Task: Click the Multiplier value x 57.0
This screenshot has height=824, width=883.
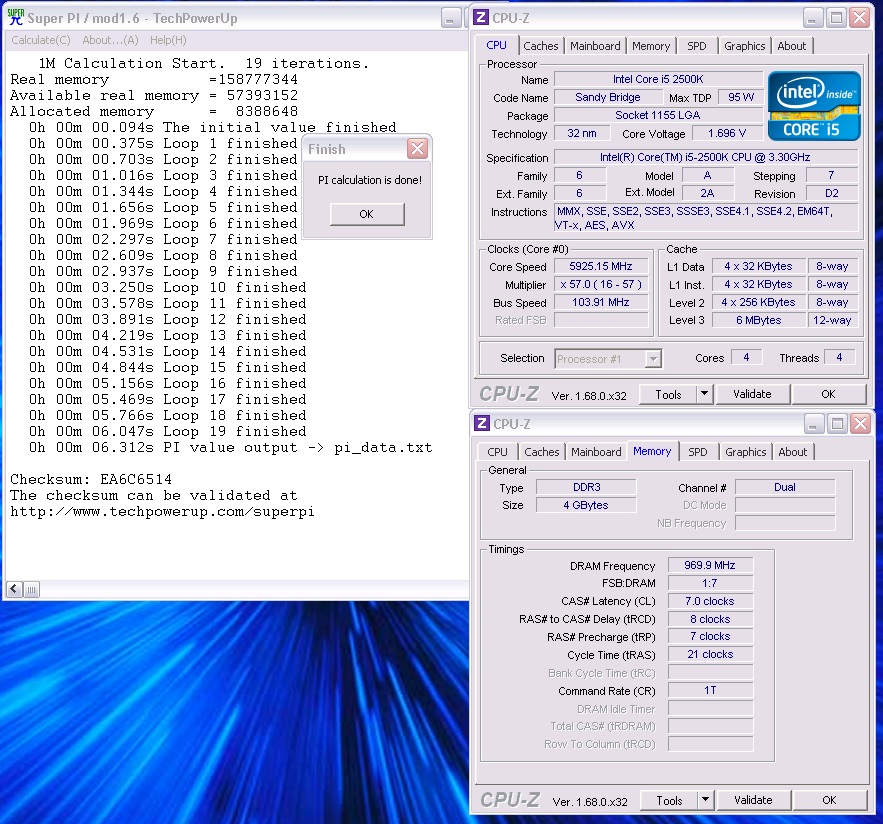Action: [x=601, y=284]
